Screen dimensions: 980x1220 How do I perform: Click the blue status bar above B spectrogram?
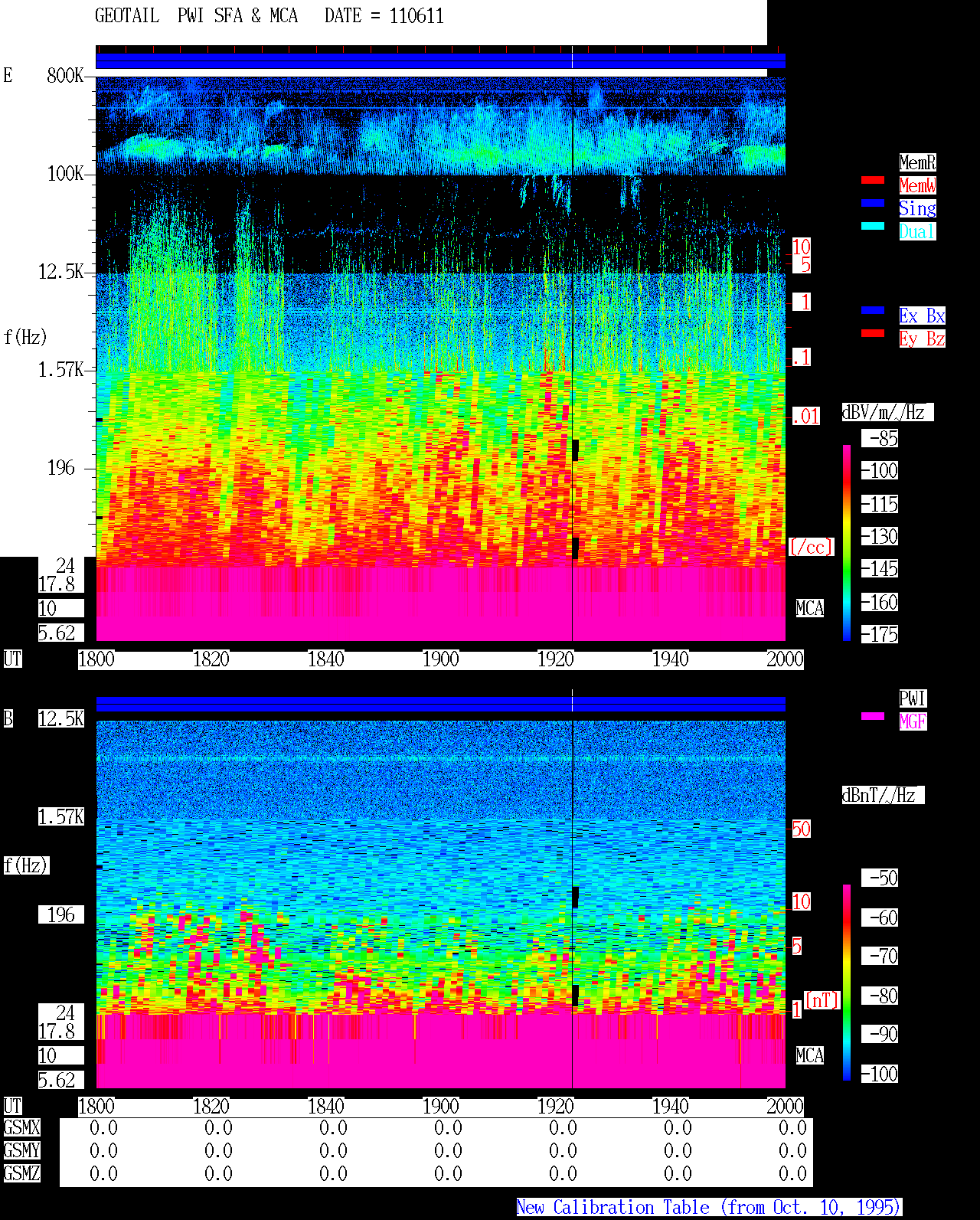(x=440, y=704)
